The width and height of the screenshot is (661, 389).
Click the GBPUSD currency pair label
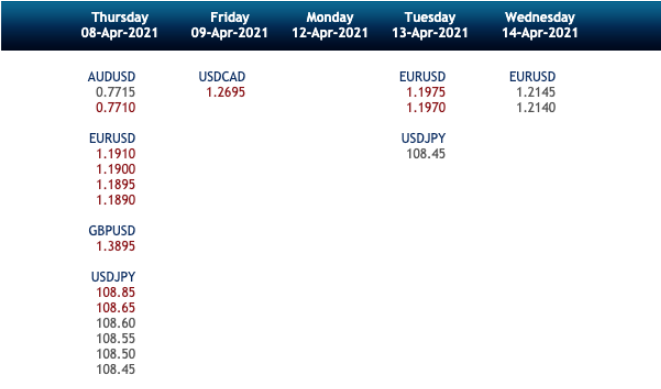point(112,231)
